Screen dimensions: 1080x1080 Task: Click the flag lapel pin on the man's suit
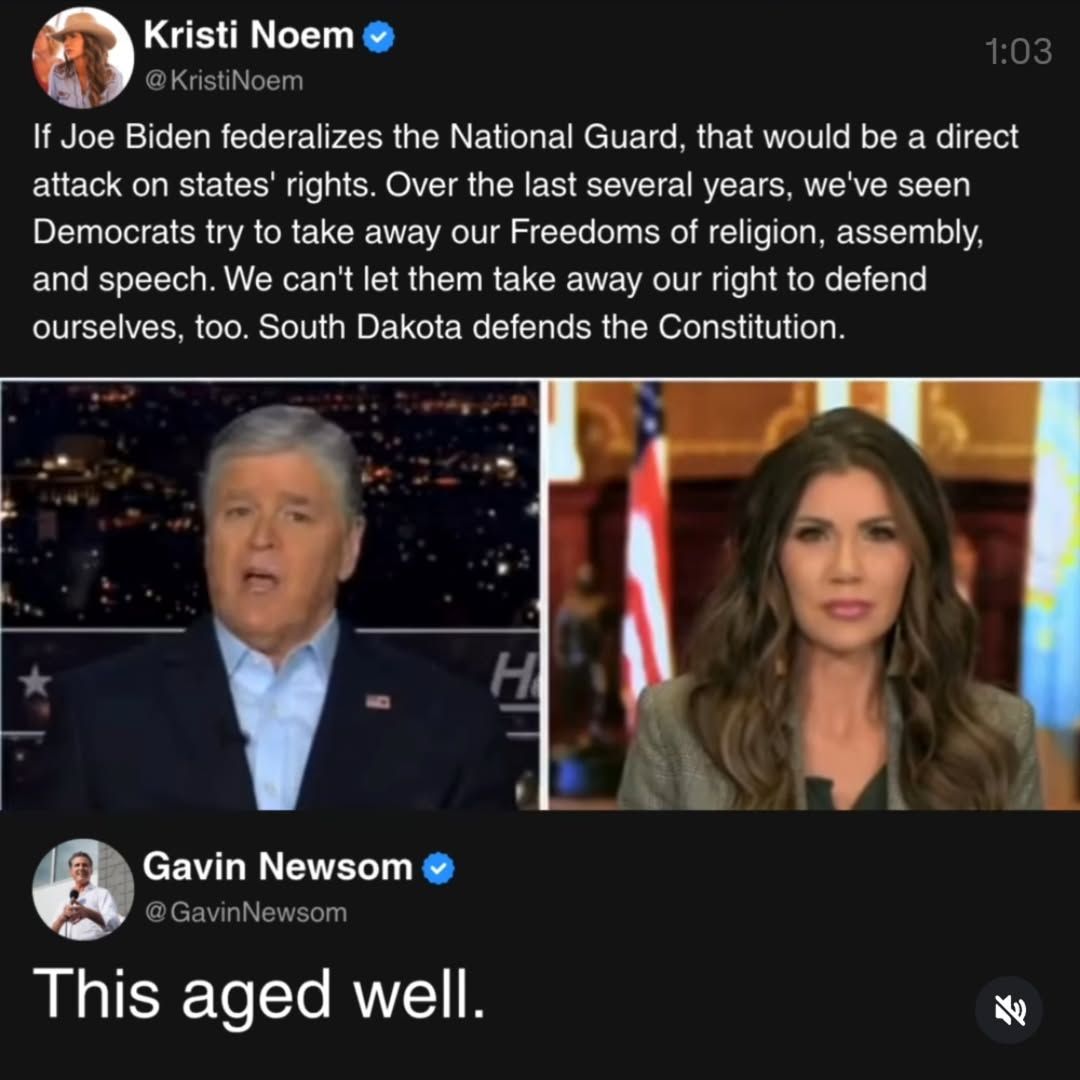(377, 701)
